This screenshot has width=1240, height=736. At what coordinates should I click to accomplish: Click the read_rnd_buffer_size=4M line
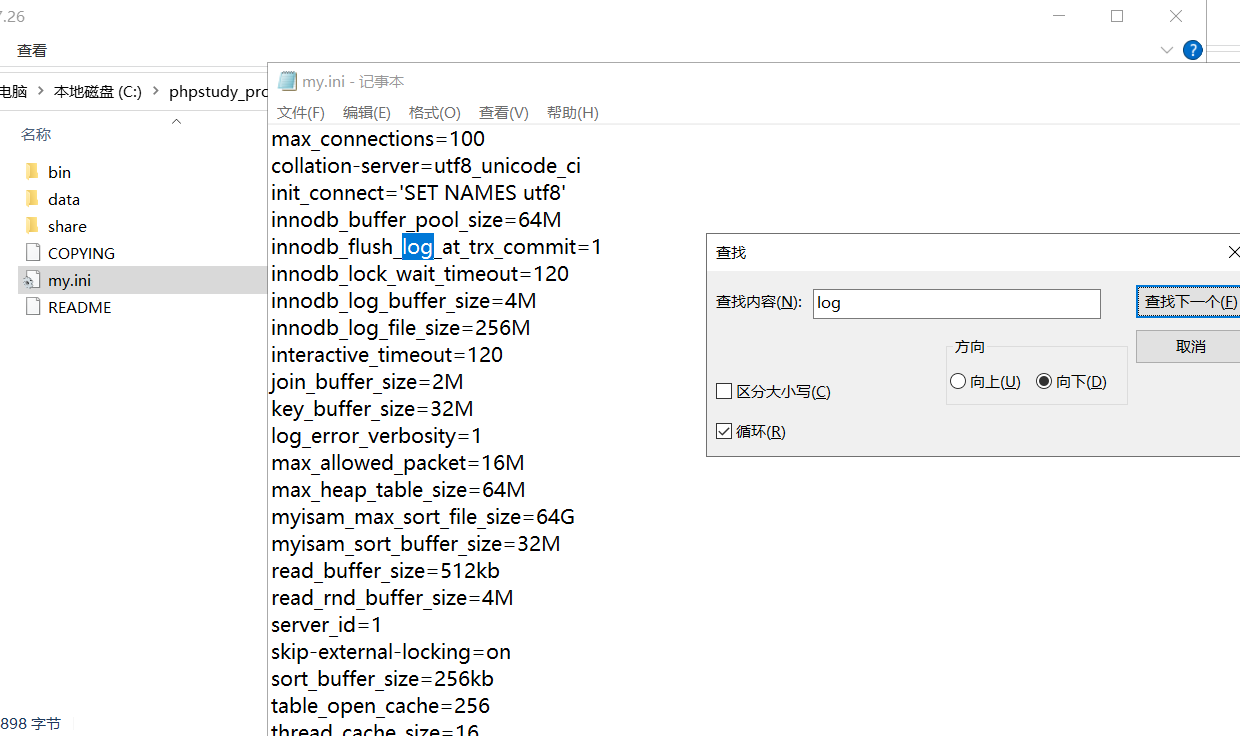[392, 598]
